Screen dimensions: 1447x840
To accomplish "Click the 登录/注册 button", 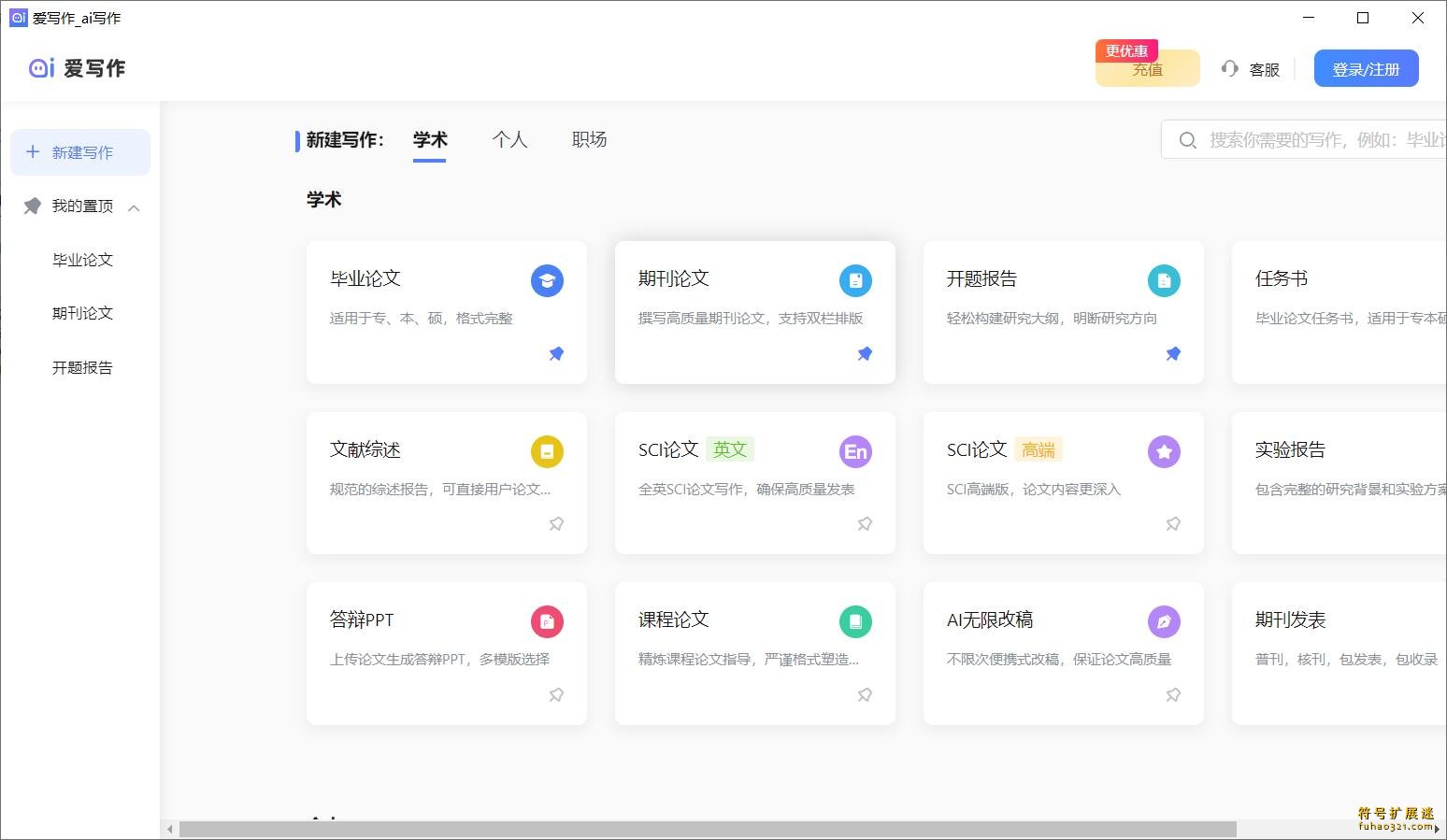I will (x=1366, y=67).
